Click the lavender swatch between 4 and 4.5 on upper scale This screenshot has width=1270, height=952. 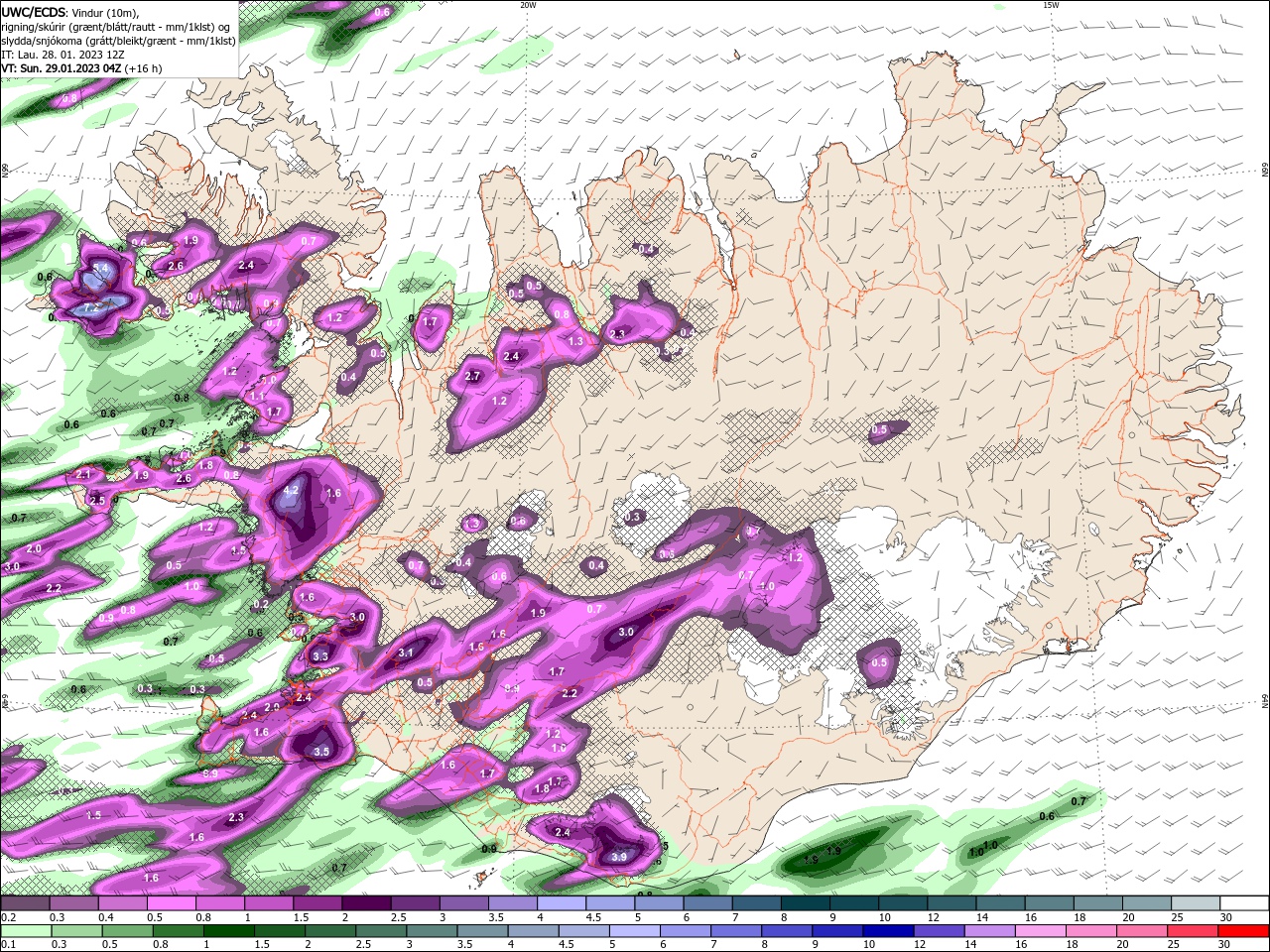point(561,903)
